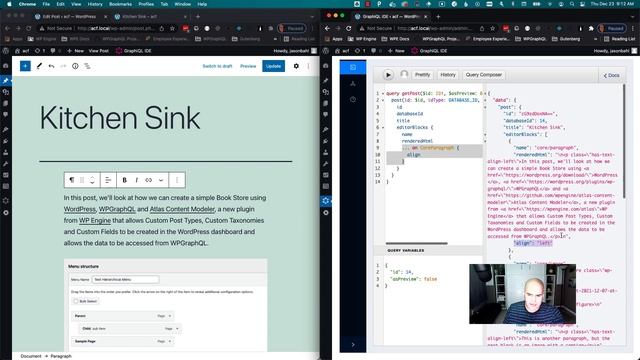Click the results pane vertical scrollbar

tap(624, 141)
